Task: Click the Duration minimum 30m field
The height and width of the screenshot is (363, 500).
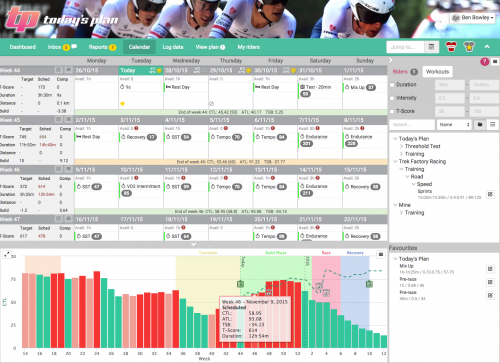Action: click(x=450, y=85)
